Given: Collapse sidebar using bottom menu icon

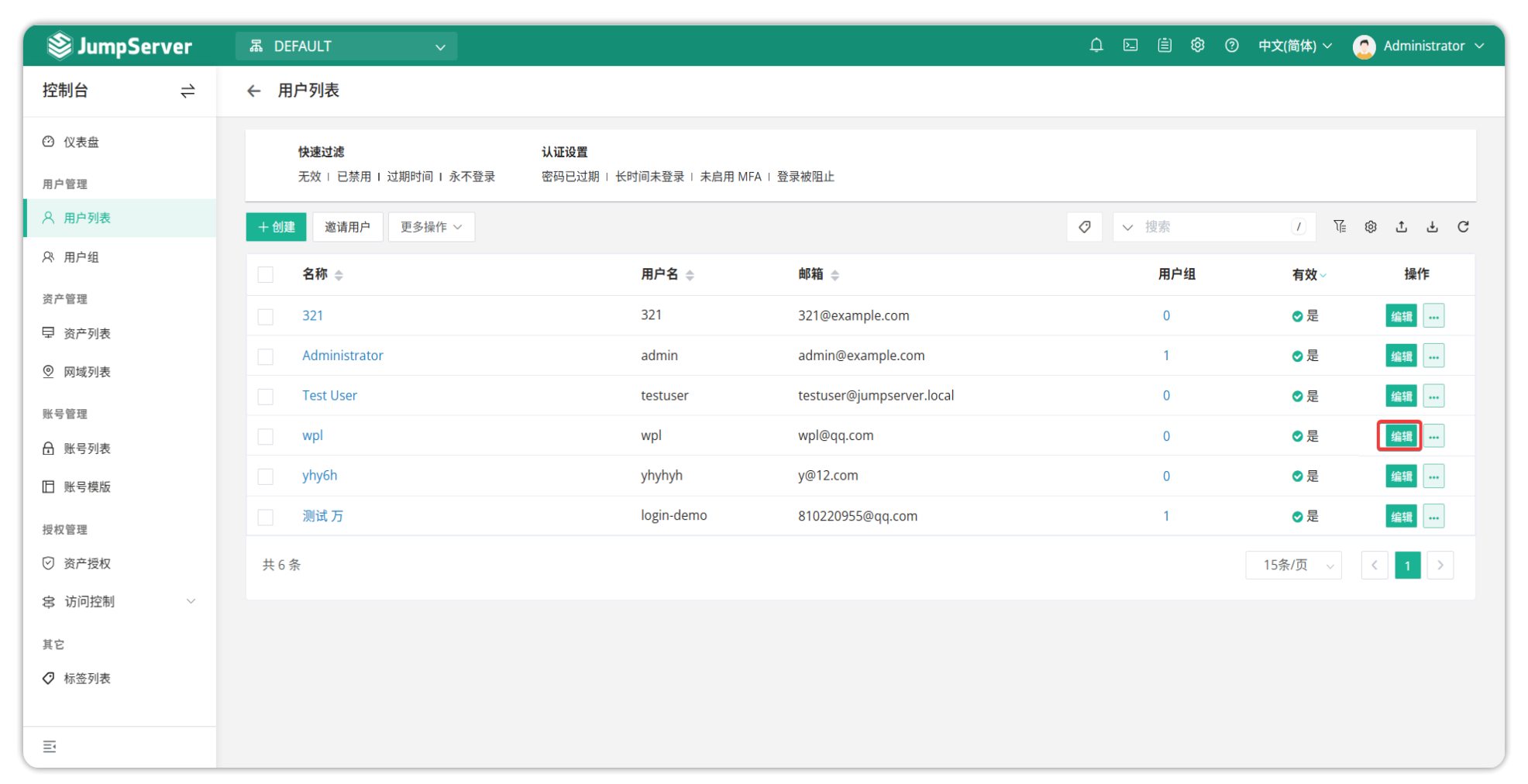Looking at the screenshot, I should click(50, 747).
